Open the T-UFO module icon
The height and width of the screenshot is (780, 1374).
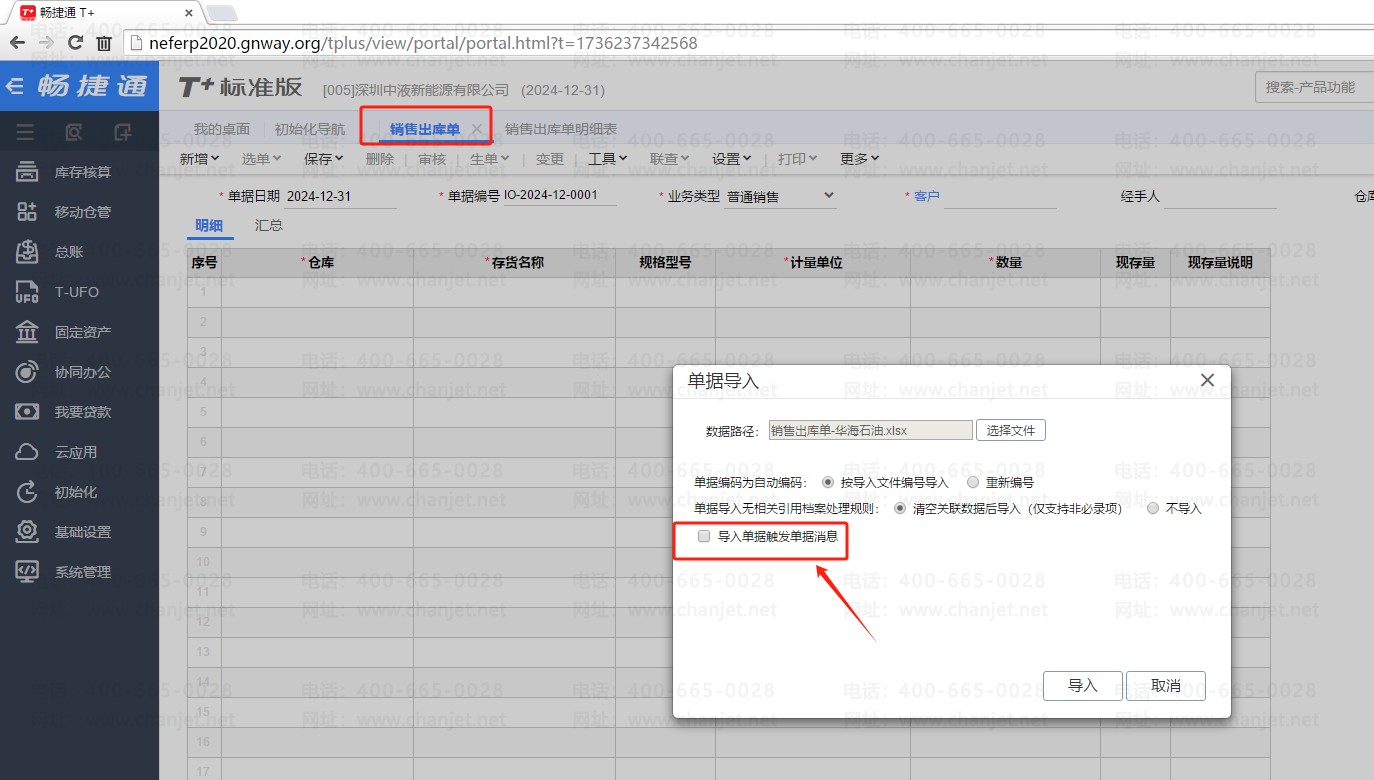point(27,292)
